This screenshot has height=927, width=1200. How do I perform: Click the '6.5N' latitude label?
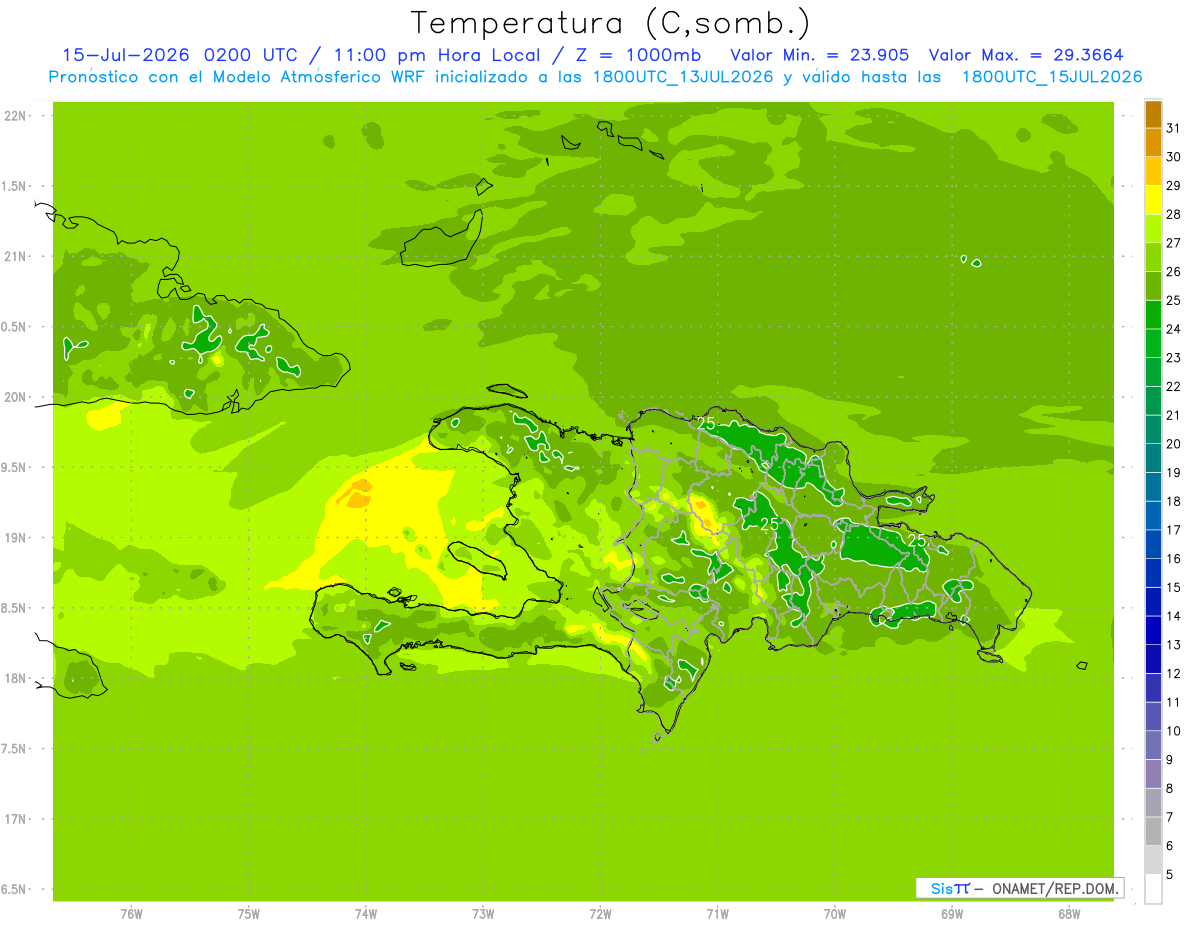pyautogui.click(x=13, y=890)
